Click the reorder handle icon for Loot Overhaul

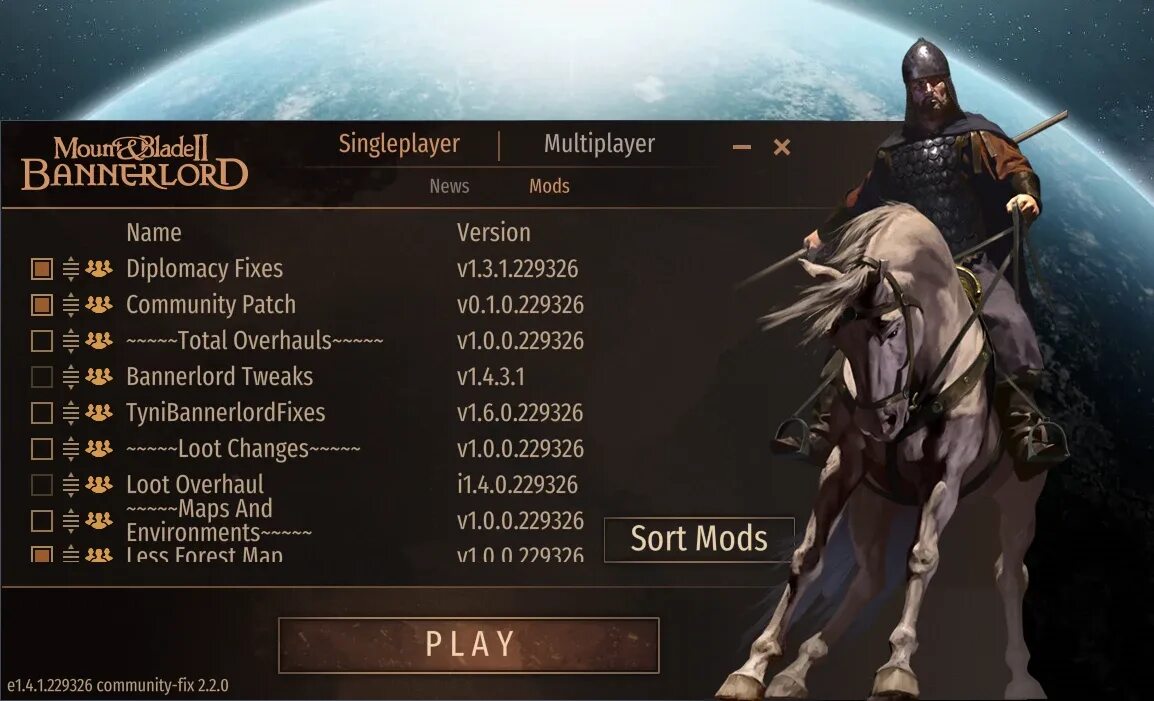[71, 485]
